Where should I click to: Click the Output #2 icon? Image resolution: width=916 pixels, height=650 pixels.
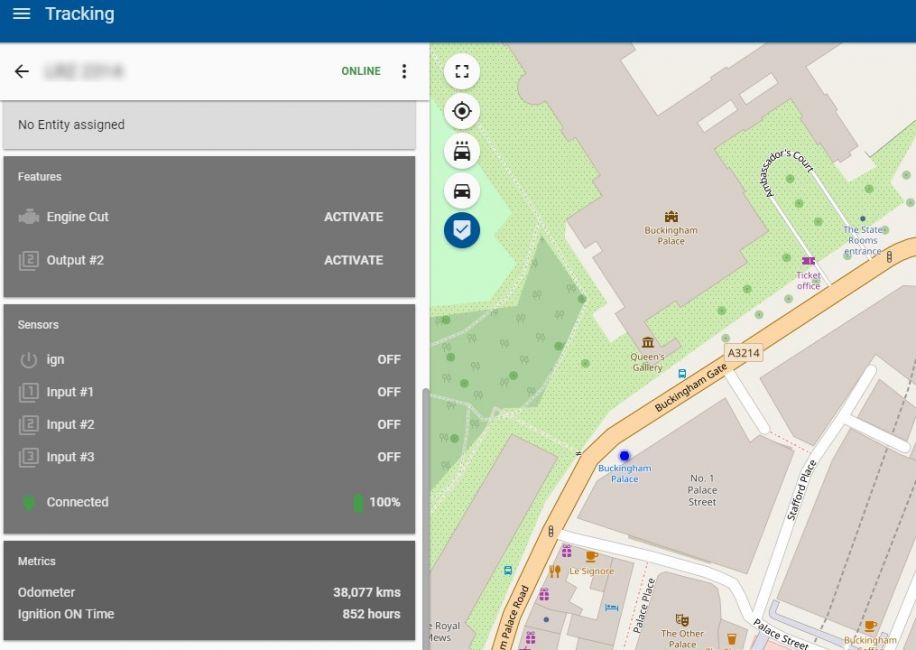coord(29,260)
